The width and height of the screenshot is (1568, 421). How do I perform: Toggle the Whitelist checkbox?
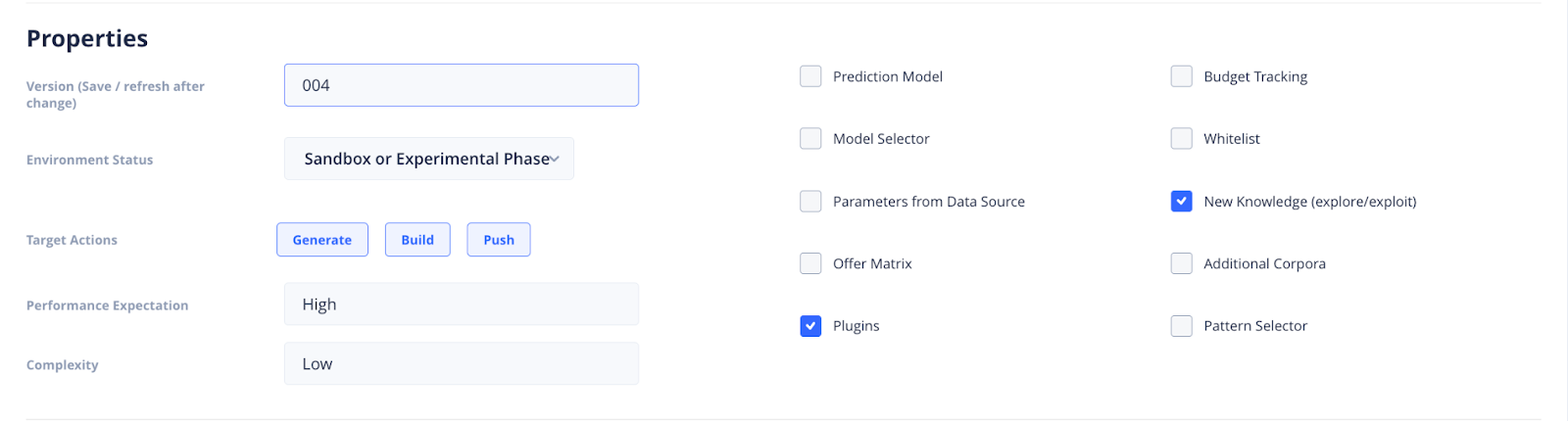click(1182, 139)
